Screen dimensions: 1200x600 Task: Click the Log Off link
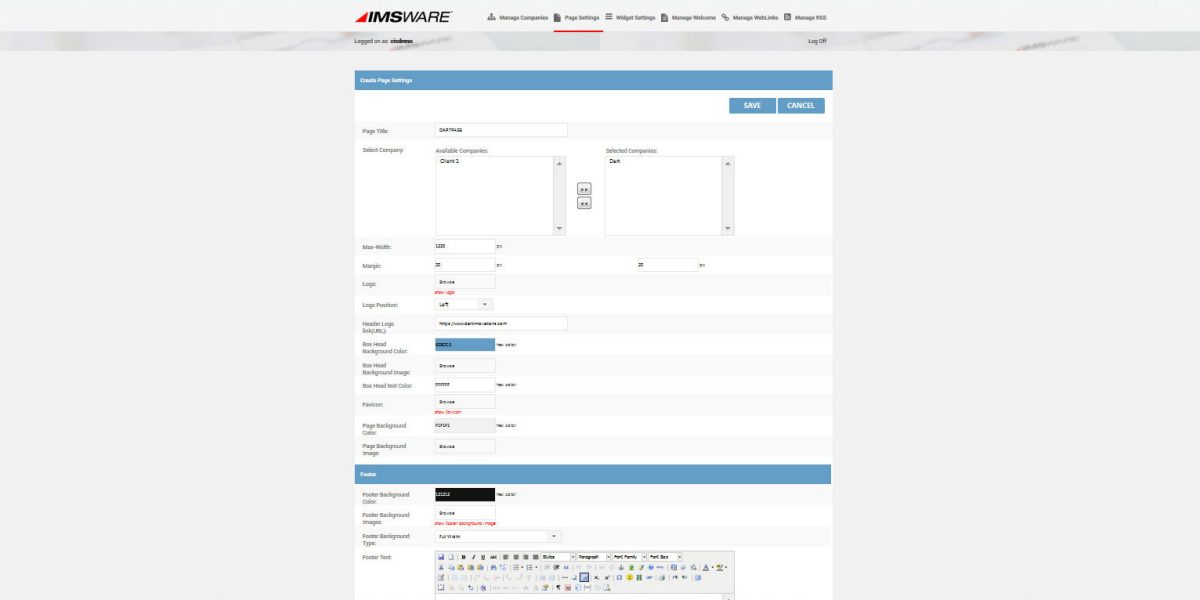click(816, 41)
